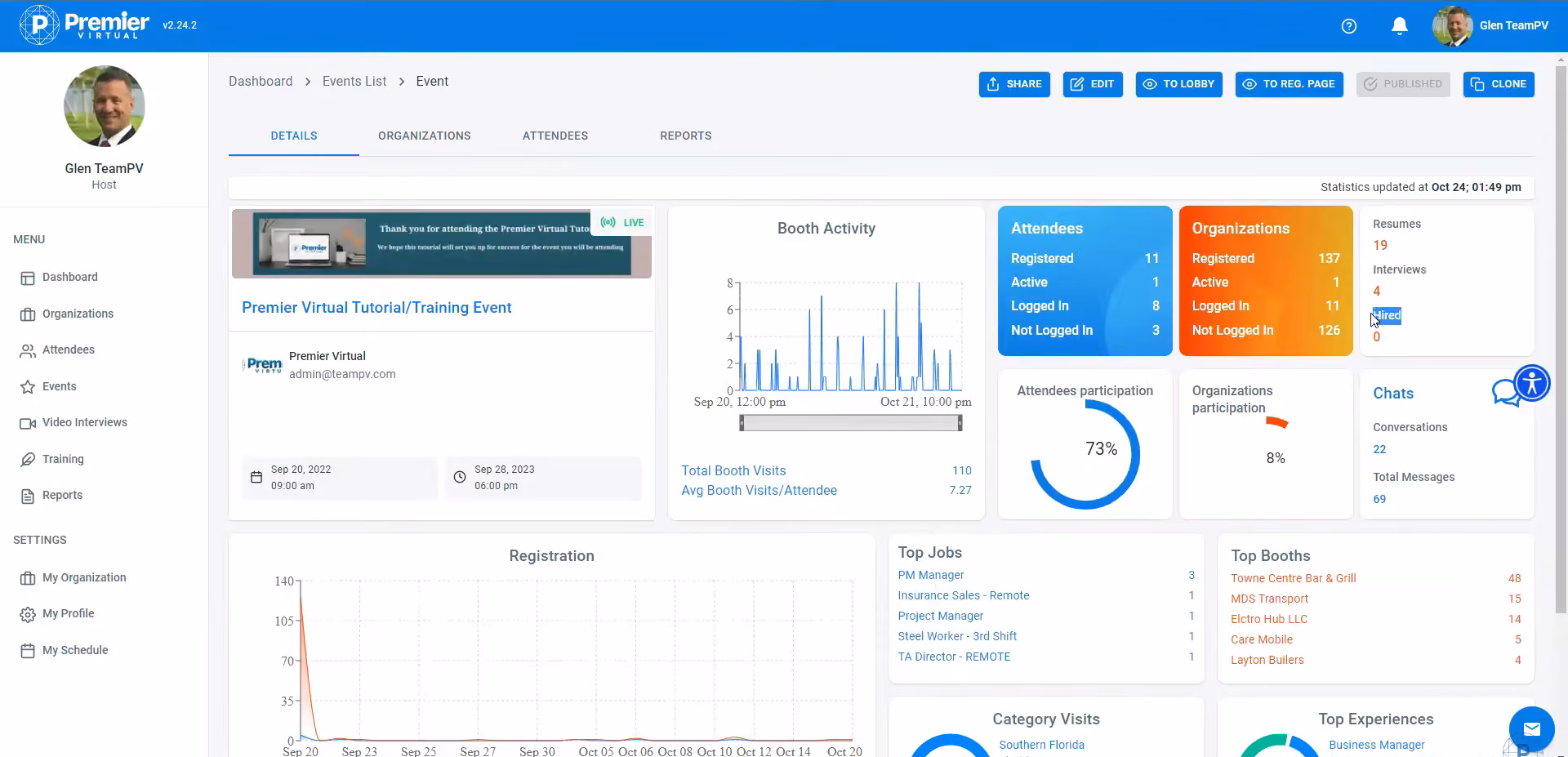The height and width of the screenshot is (757, 1568).
Task: Open the blue mail chat bubble
Action: point(1532,729)
